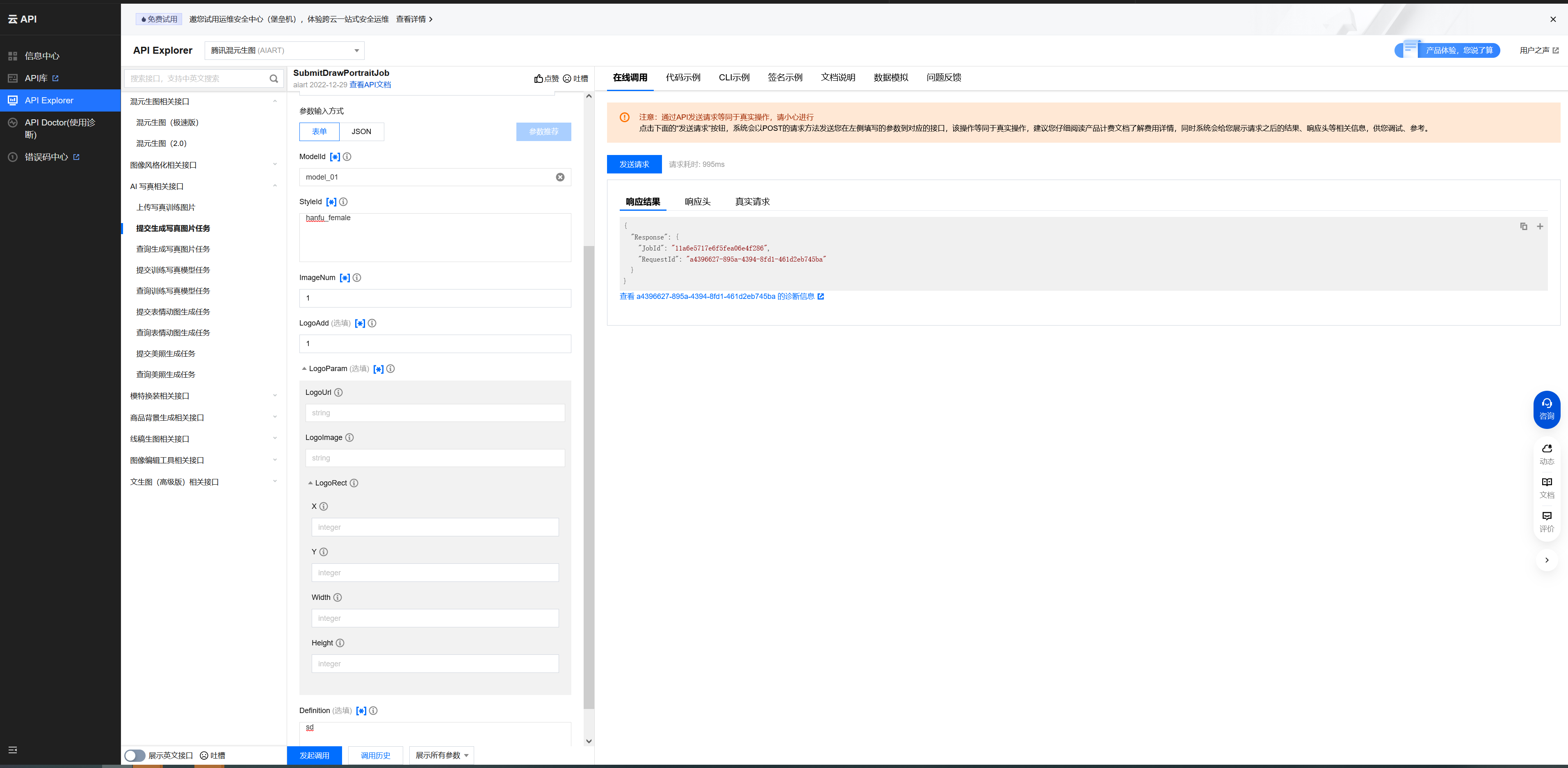
Task: Click the thumbs-up 点赞 icon
Action: click(x=539, y=78)
